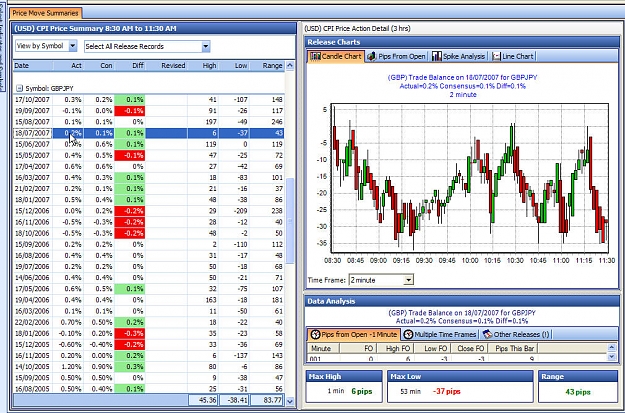This screenshot has width=625, height=413.
Task: Click the Multiple Time Frames clock icon
Action: (x=408, y=334)
